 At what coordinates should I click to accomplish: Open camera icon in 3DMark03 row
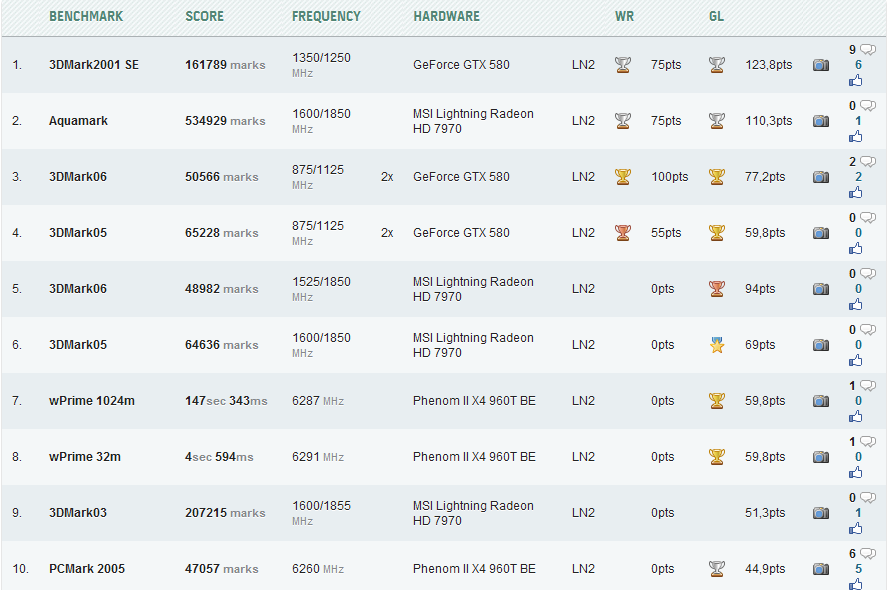tap(821, 513)
